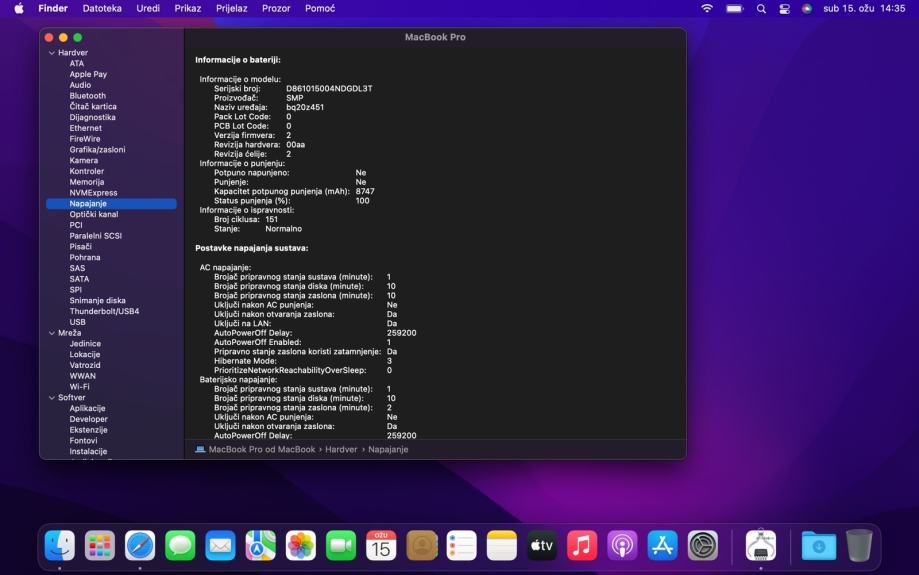Open the Apple menu
The height and width of the screenshot is (575, 919).
pos(19,8)
